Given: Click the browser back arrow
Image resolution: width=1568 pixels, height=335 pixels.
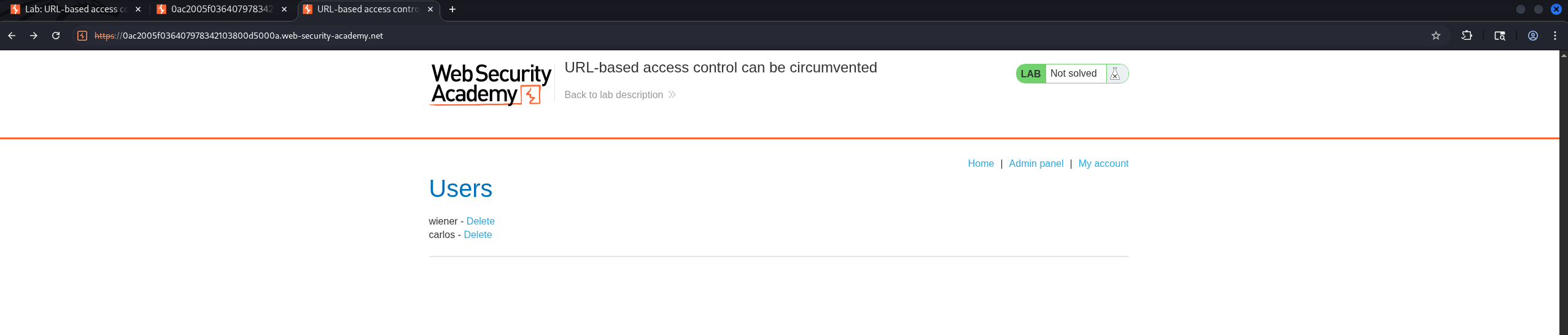Looking at the screenshot, I should coord(12,36).
